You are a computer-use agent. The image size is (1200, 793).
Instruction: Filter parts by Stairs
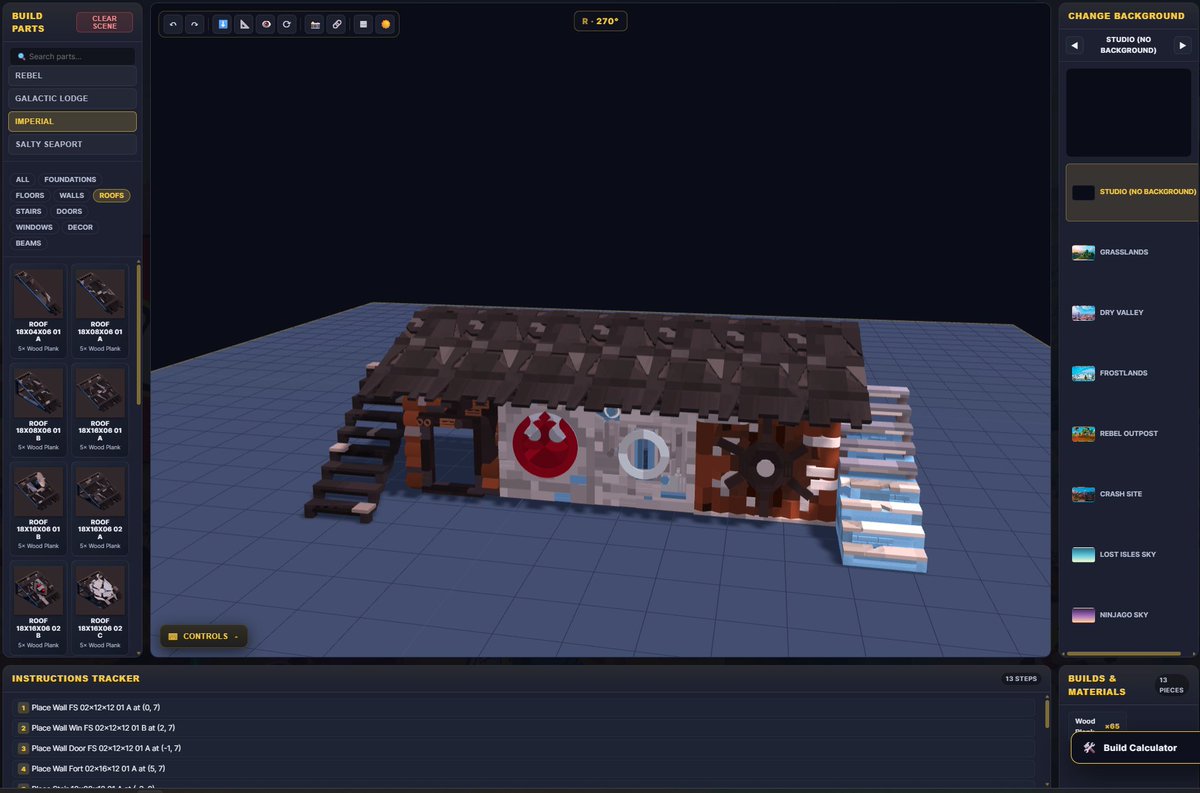click(x=28, y=212)
